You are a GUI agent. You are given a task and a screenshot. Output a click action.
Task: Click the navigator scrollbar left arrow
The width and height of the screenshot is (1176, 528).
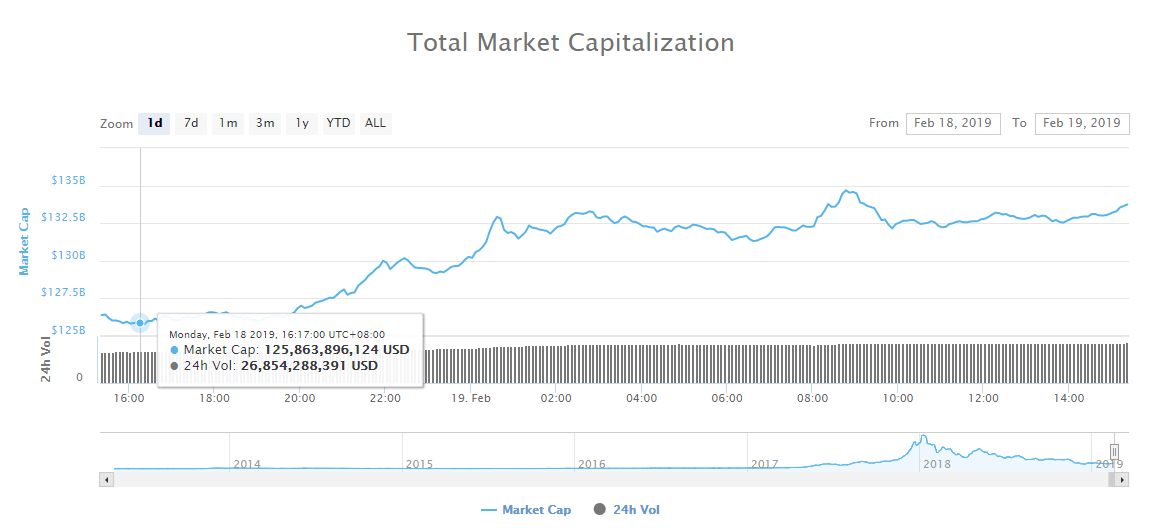(x=104, y=480)
